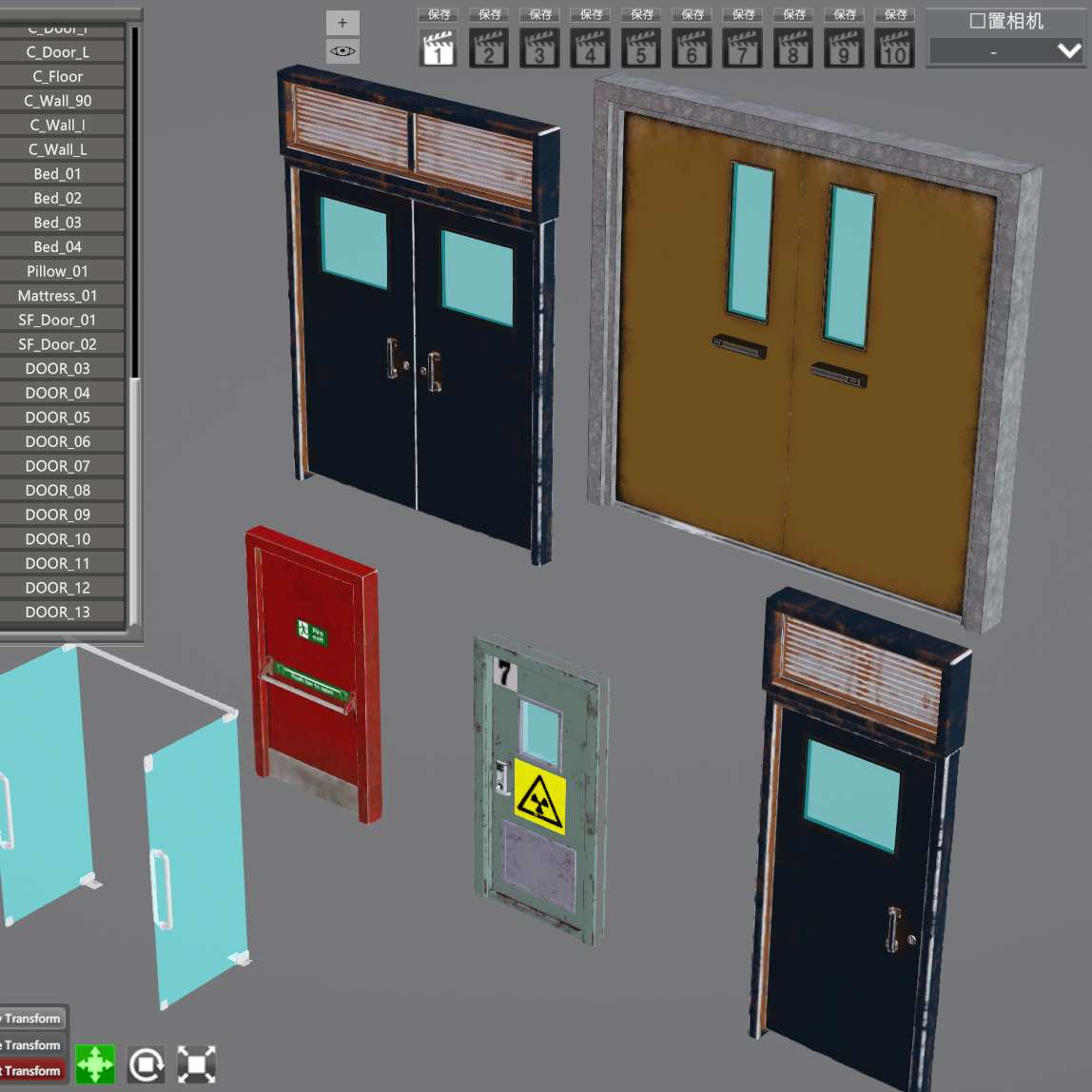
Task: Select camera slot 8 clapperboard icon
Action: [x=793, y=49]
